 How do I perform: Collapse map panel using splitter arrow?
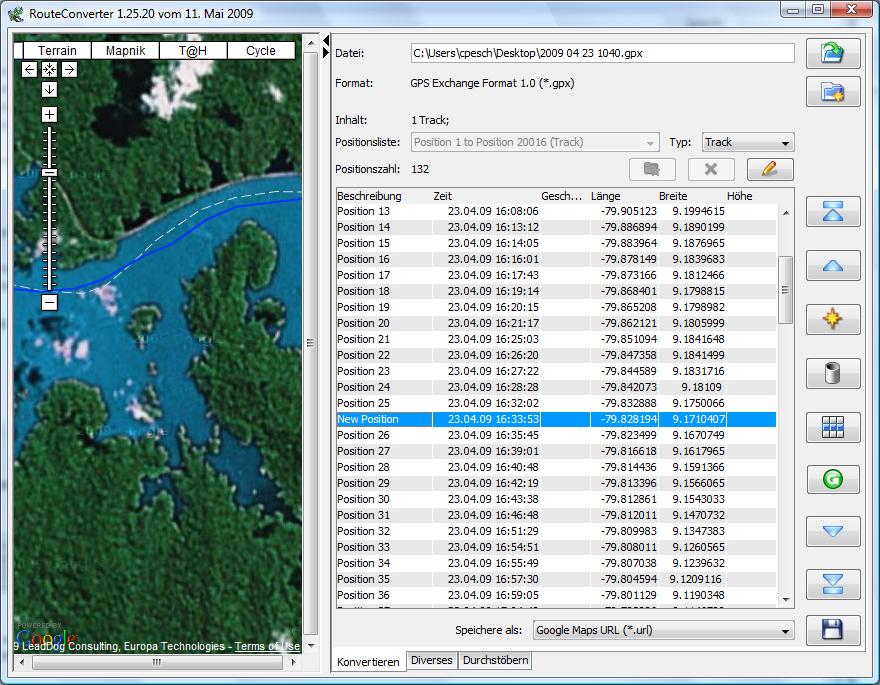click(x=327, y=40)
